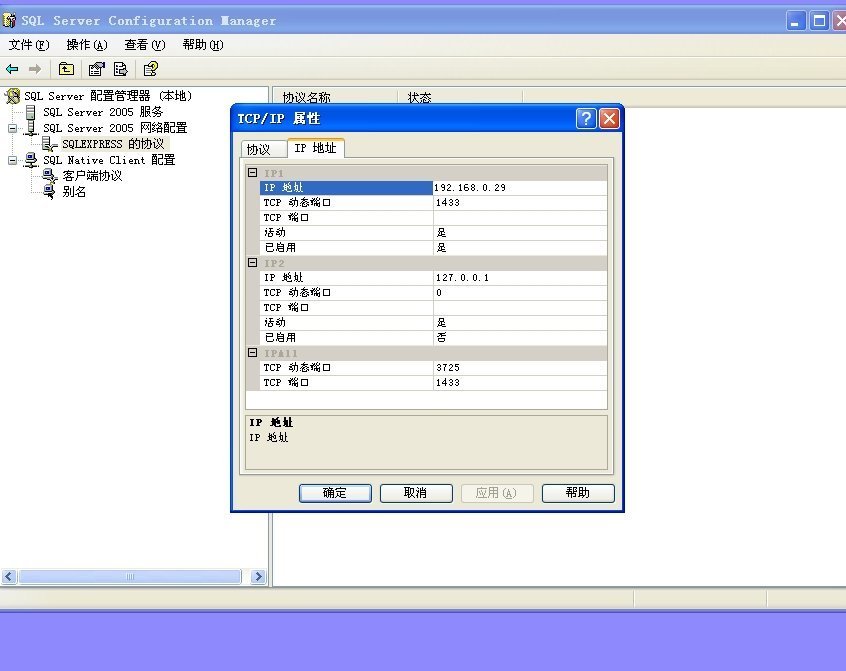Collapse the IPAll section in property grid

[252, 353]
